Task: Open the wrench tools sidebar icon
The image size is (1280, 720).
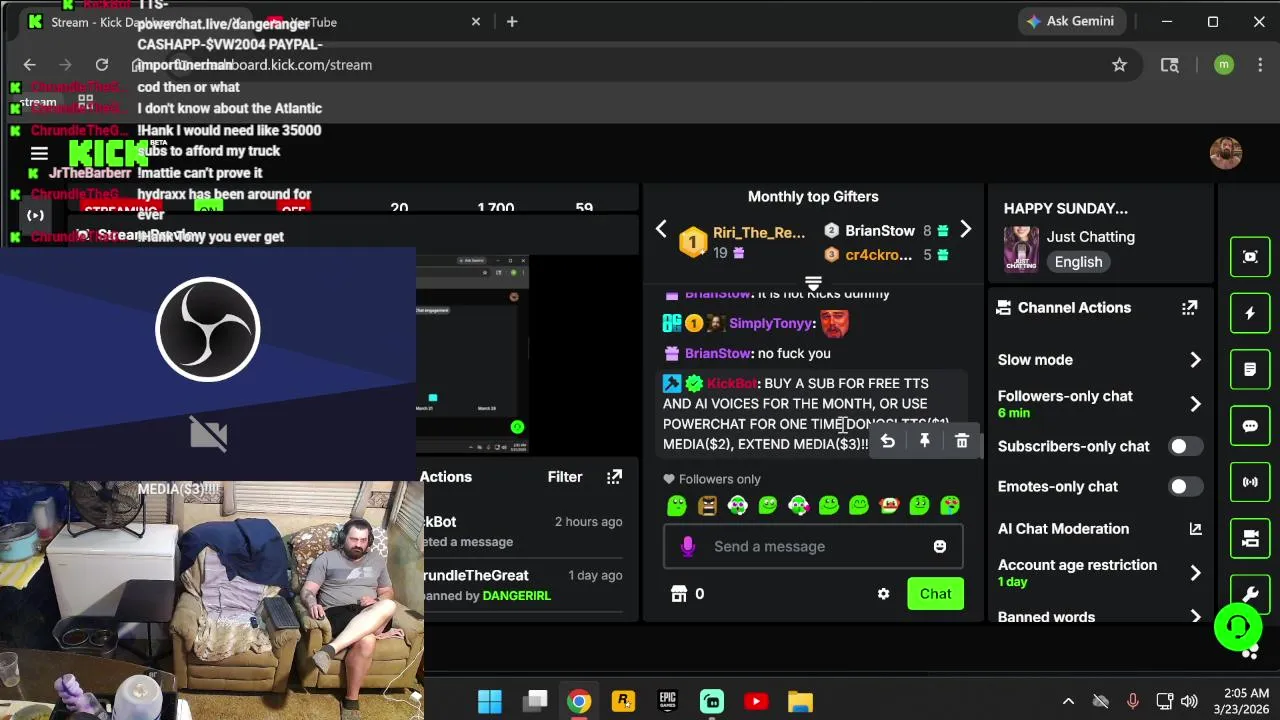Action: pos(1250,594)
